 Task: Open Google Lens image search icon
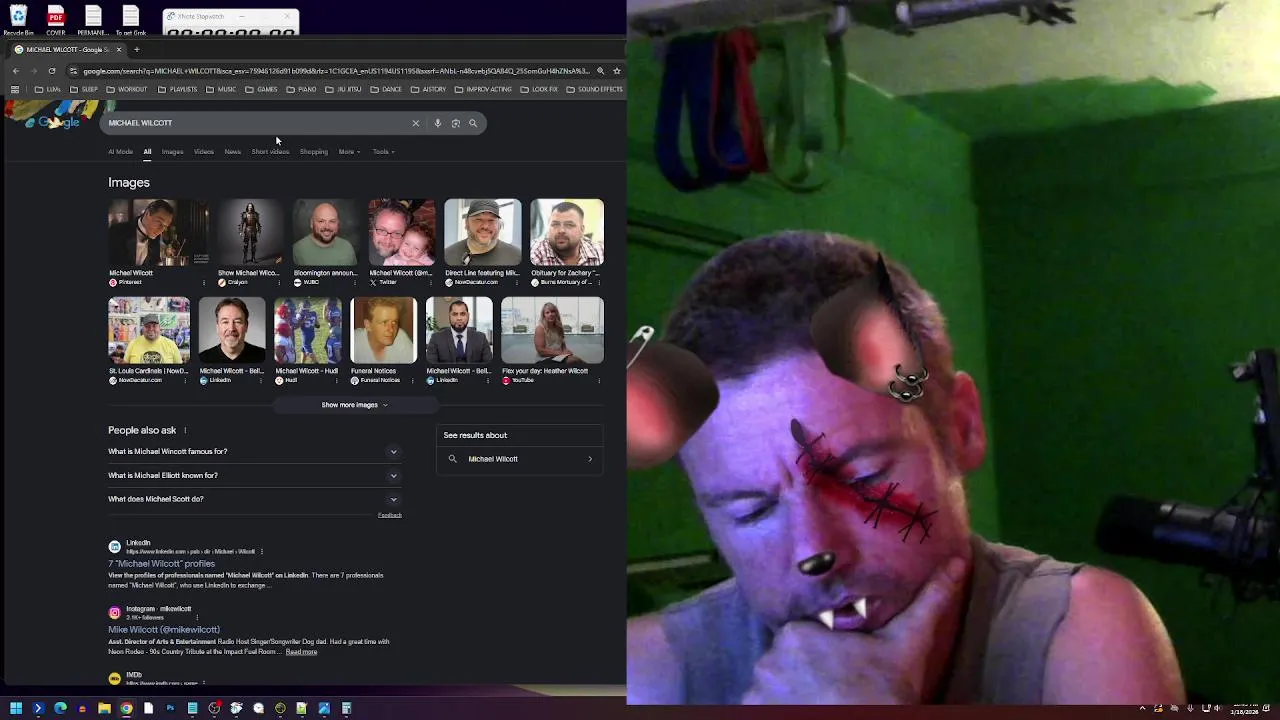click(x=455, y=123)
